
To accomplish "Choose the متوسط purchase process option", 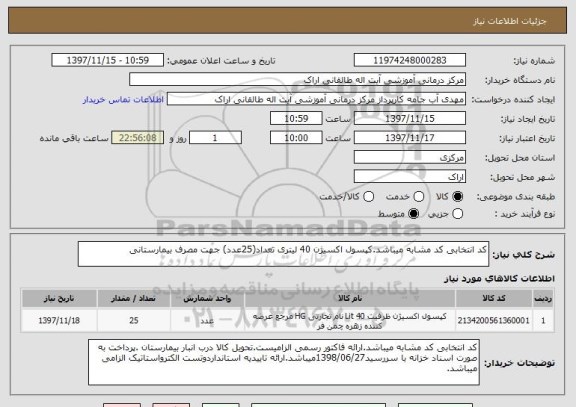I will [414, 213].
